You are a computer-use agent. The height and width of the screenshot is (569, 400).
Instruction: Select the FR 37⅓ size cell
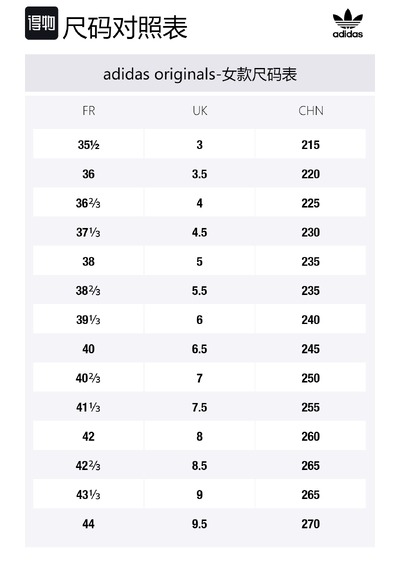(89, 232)
